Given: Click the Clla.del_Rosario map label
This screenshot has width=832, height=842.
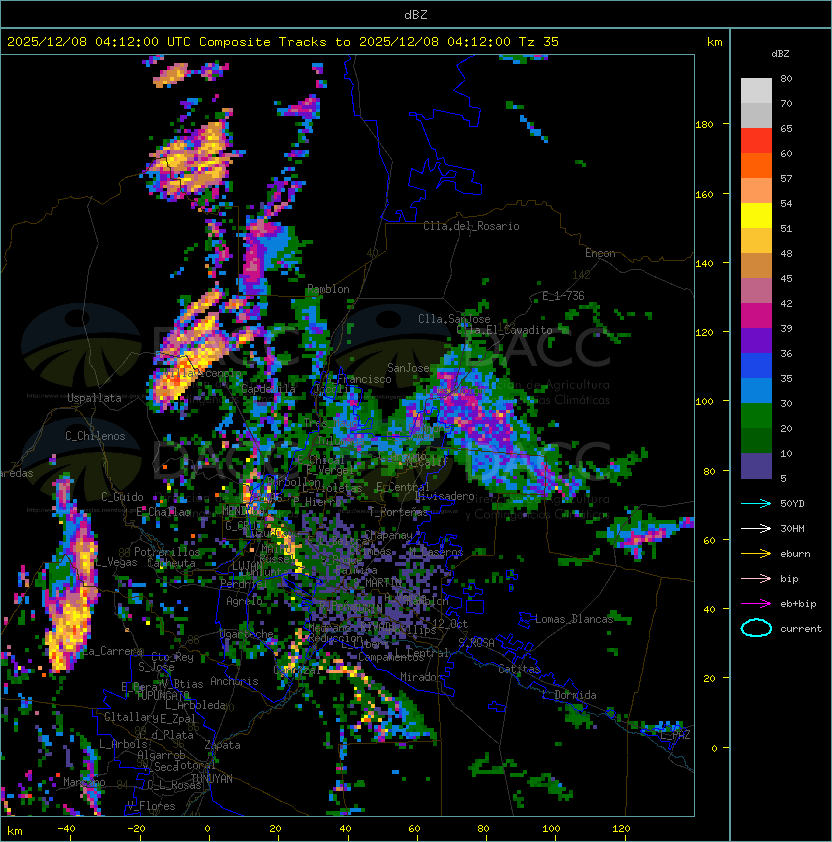Looking at the screenshot, I should (471, 226).
